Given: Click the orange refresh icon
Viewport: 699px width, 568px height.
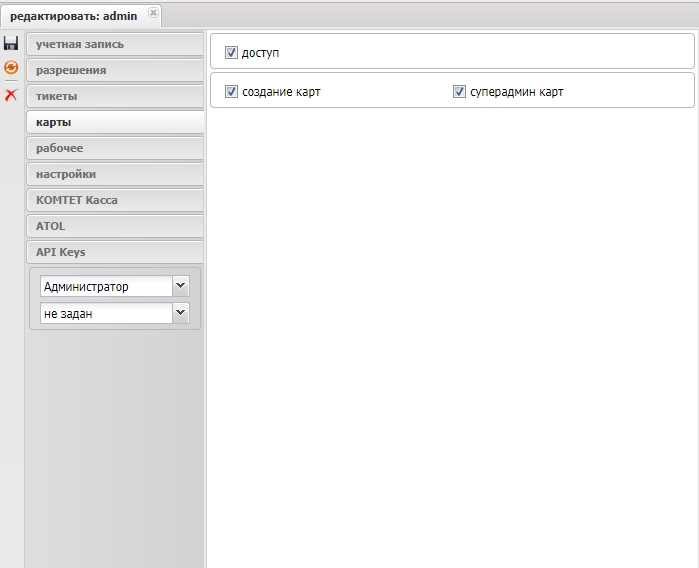Looking at the screenshot, I should [x=11, y=68].
